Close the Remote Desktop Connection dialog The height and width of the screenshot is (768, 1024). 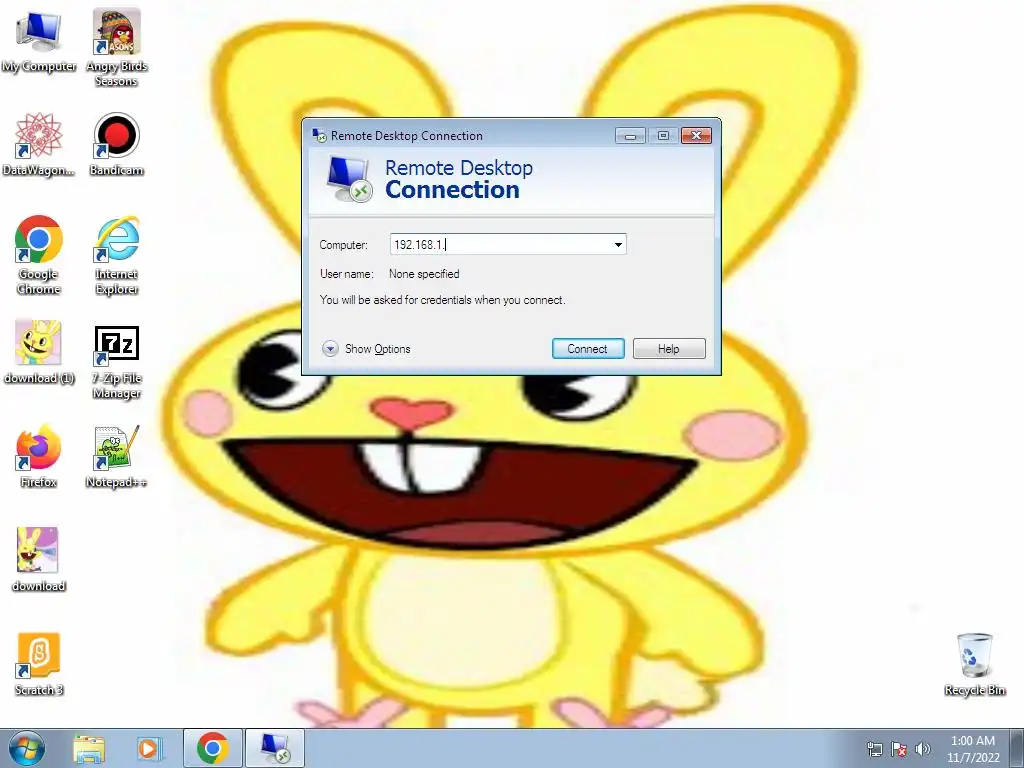[x=696, y=136]
